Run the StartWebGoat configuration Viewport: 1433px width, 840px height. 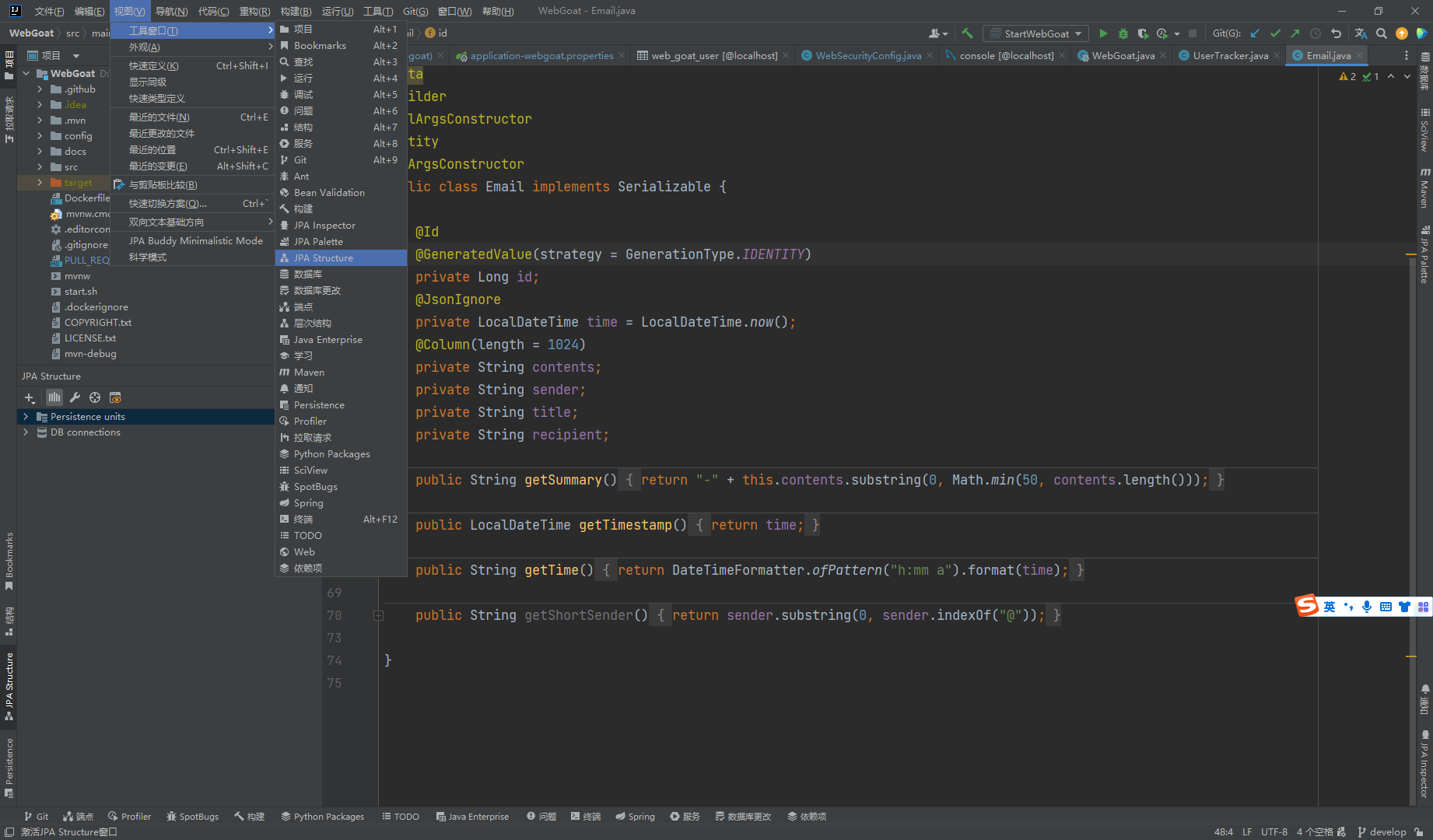pyautogui.click(x=1103, y=33)
